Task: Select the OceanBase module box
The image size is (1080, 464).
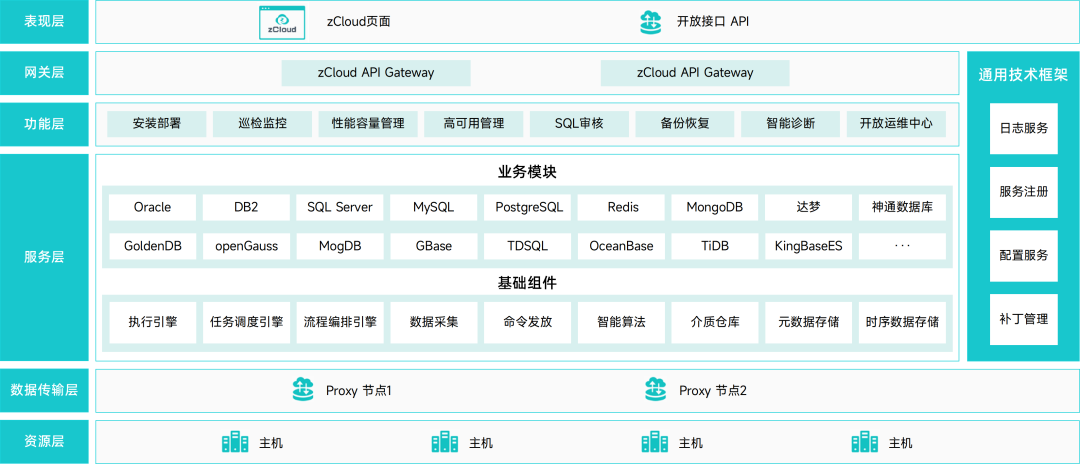Action: [621, 246]
